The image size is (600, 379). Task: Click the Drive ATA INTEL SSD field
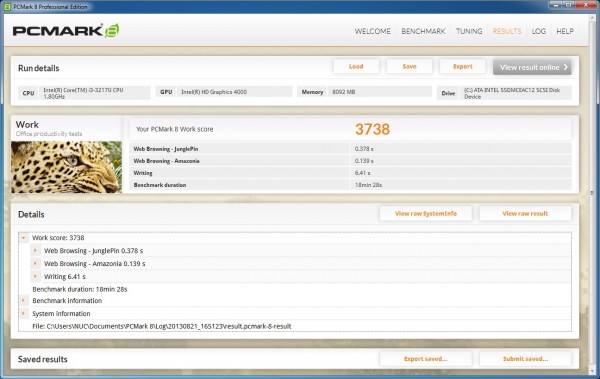[504, 93]
